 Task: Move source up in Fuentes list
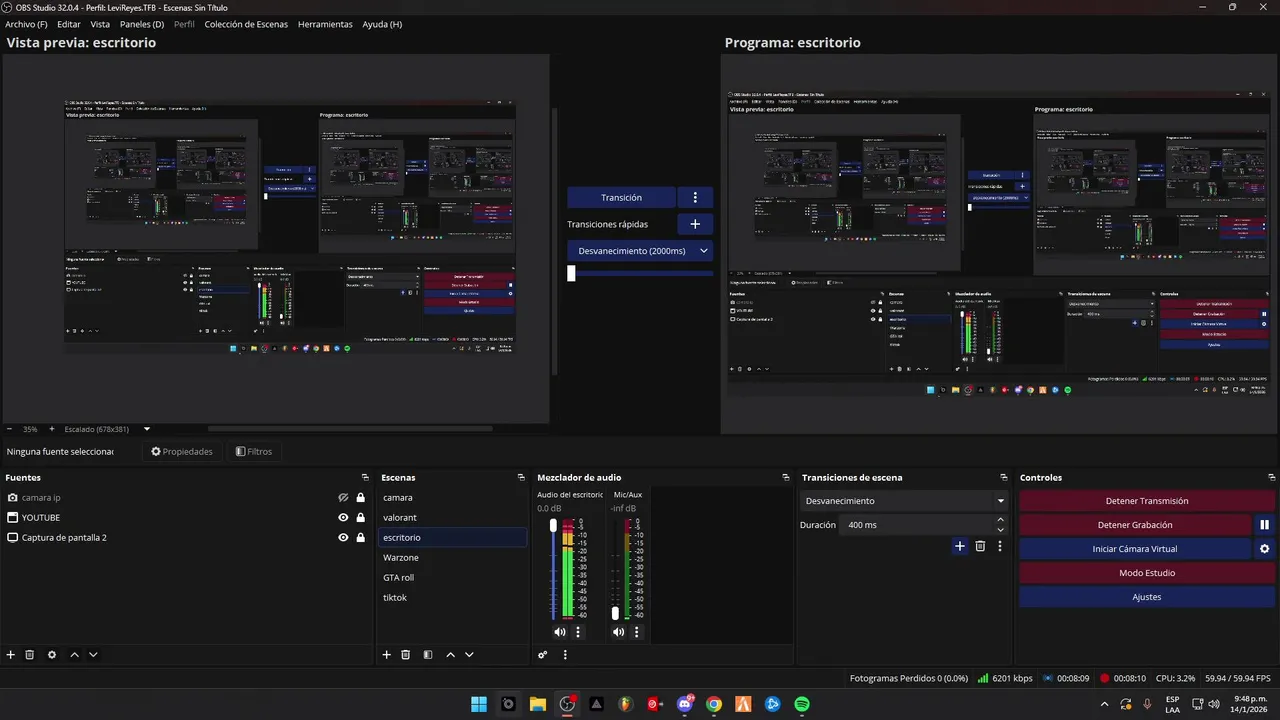74,655
